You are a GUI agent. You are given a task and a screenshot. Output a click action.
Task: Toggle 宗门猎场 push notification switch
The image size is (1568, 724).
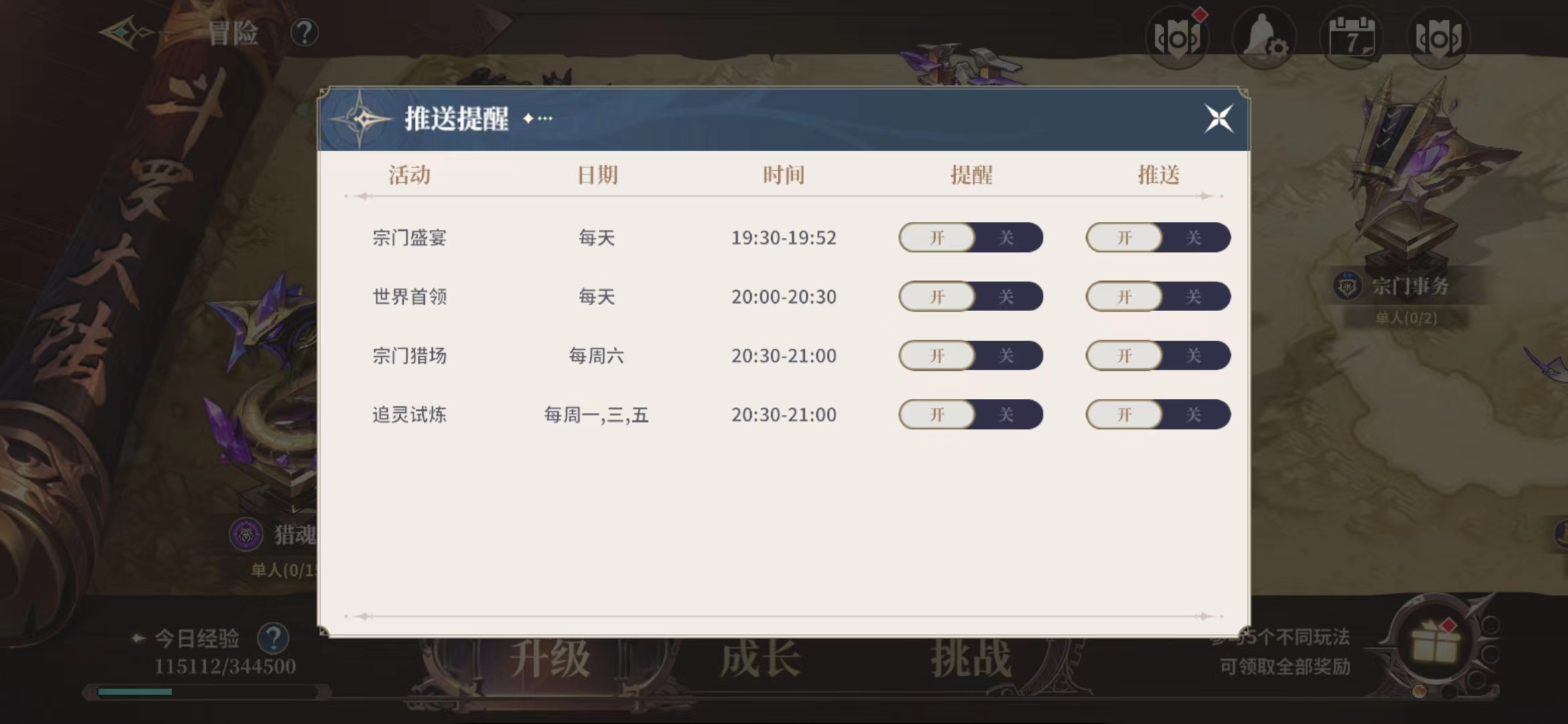1158,356
